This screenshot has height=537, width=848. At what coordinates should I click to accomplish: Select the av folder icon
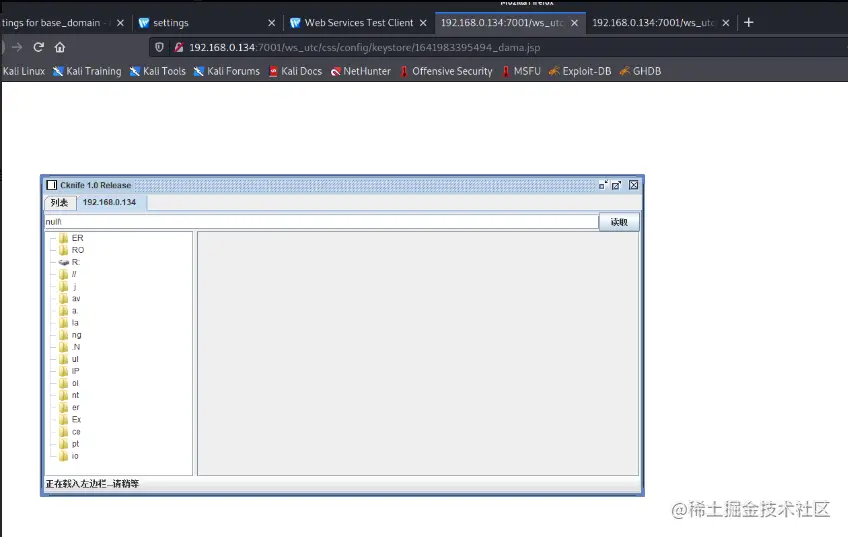click(x=63, y=299)
